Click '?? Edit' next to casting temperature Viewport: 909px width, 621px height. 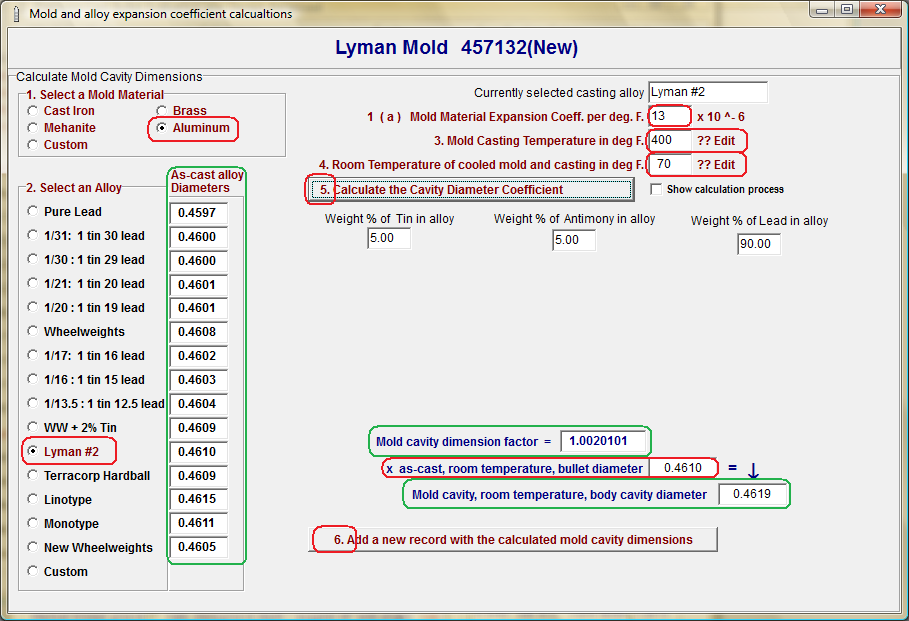click(716, 141)
